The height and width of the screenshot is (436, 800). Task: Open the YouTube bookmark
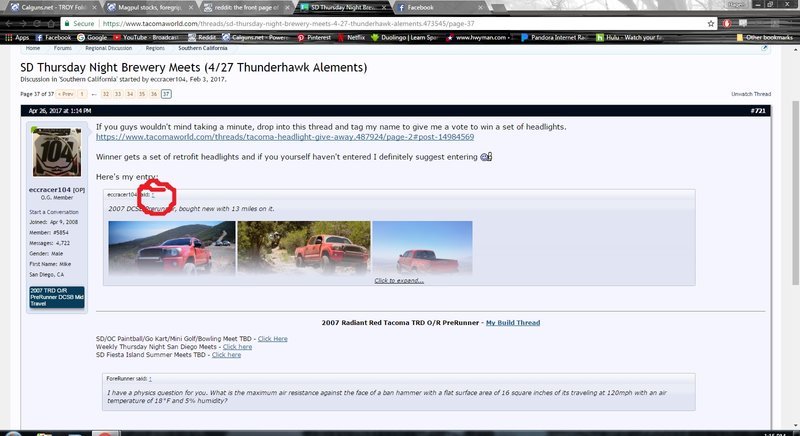(146, 37)
